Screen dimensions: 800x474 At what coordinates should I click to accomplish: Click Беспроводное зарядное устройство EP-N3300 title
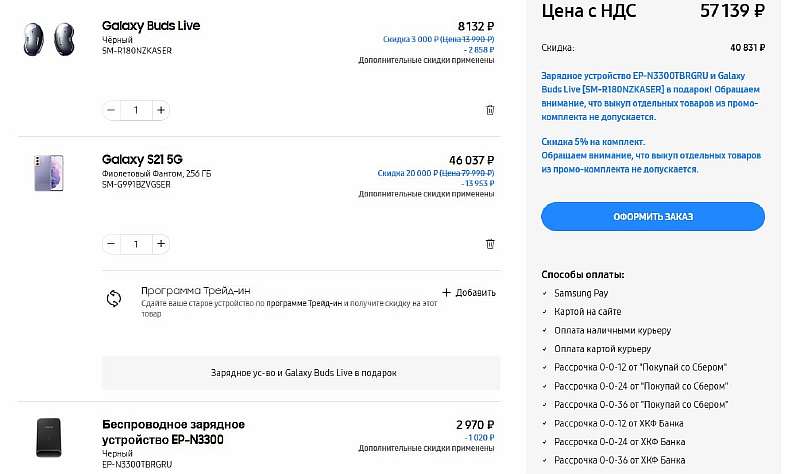173,431
